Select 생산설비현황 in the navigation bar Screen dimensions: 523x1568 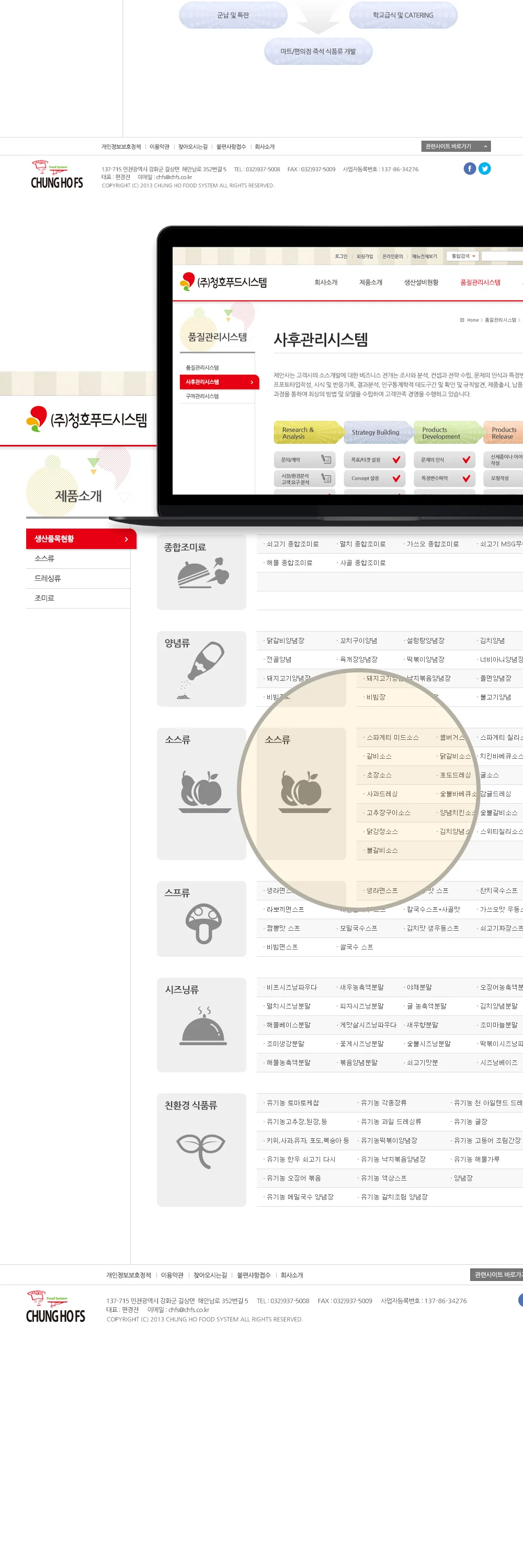[x=420, y=282]
